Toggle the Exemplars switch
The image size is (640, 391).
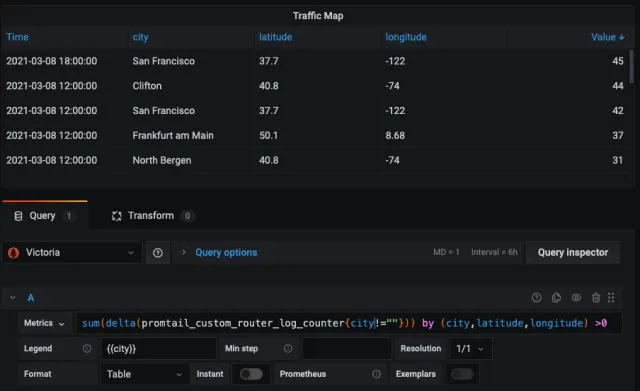(462, 374)
